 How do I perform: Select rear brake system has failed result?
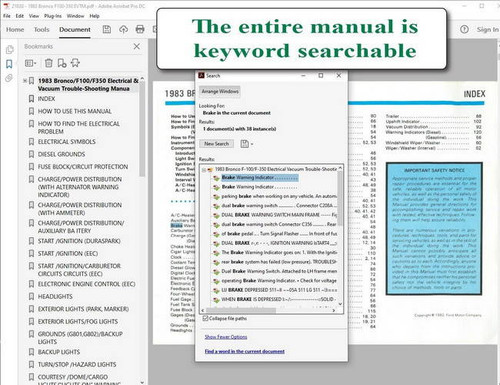pos(279,262)
